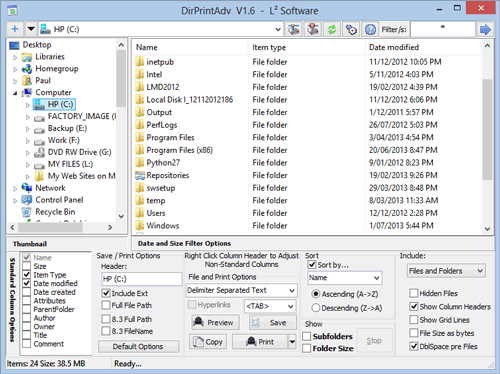Expand the MY FILES (L:) drive node

pos(28,165)
